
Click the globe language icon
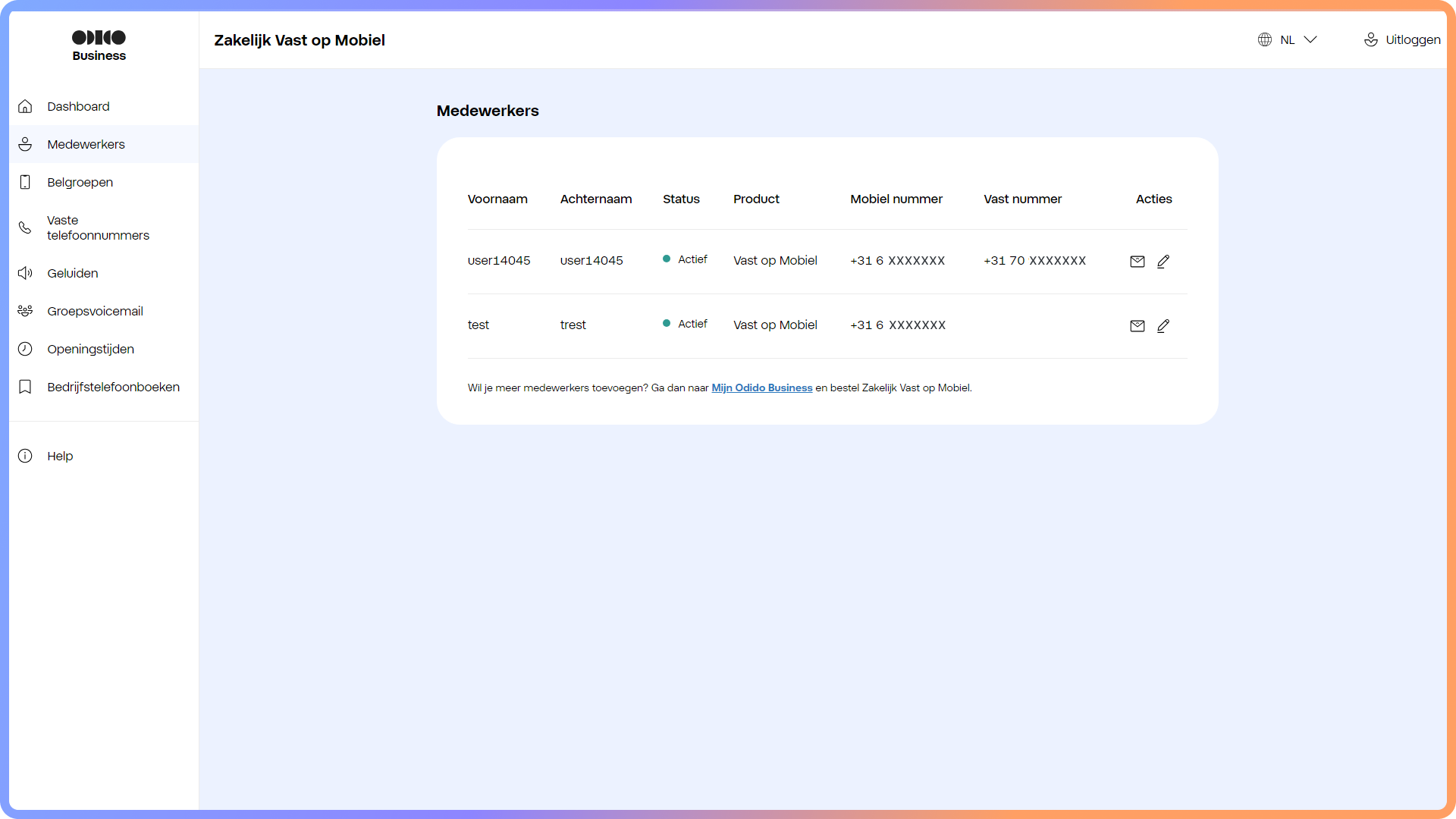[x=1264, y=39]
